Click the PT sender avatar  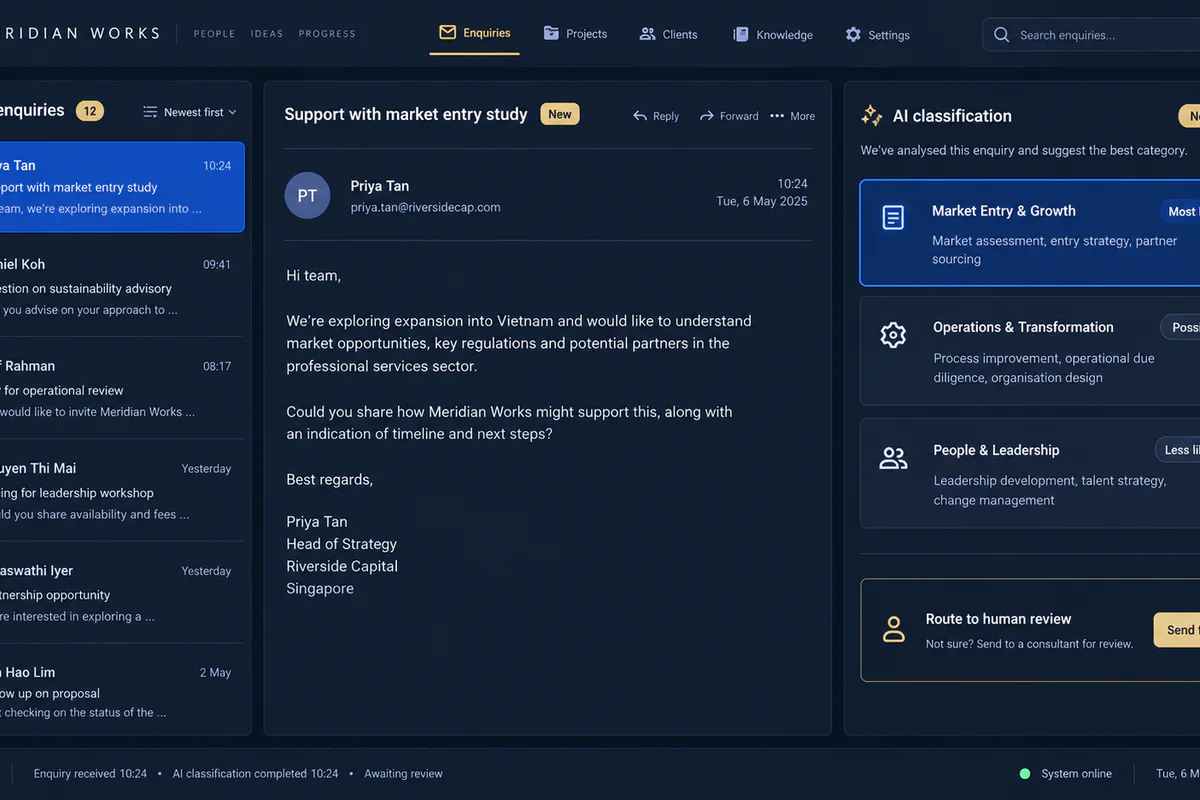coord(307,195)
